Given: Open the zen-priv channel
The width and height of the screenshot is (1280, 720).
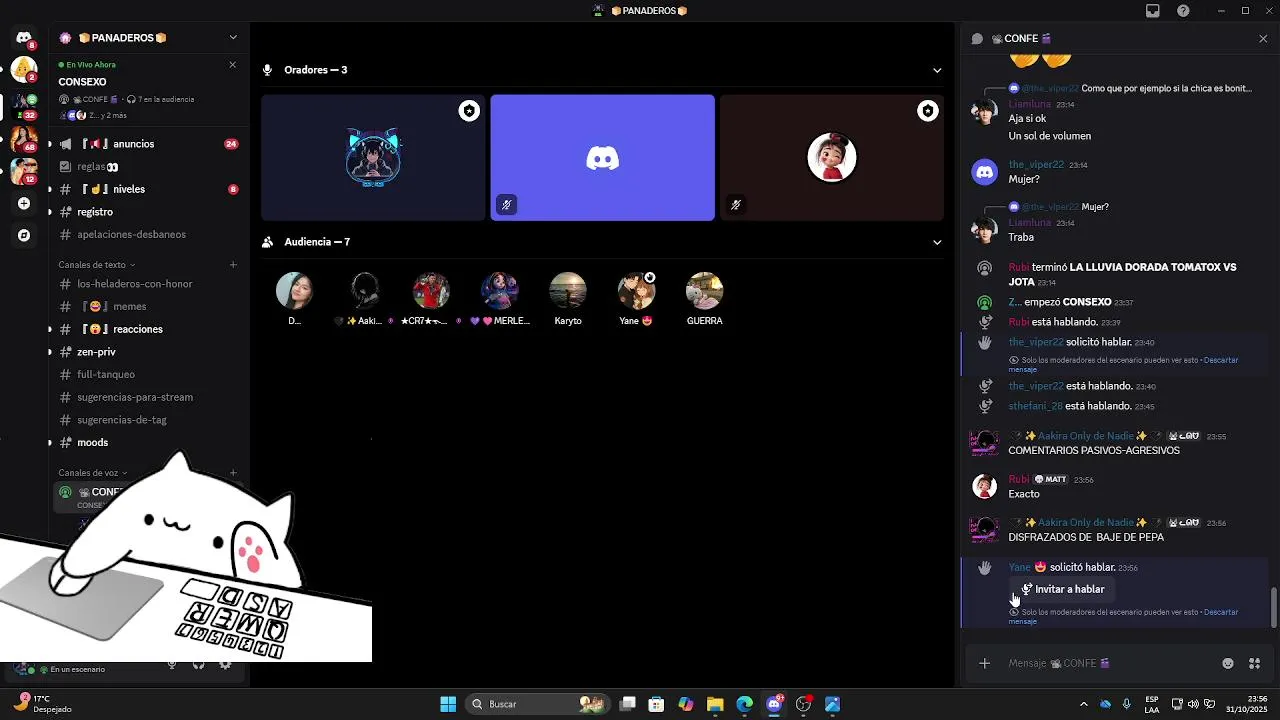Looking at the screenshot, I should click(148, 352).
